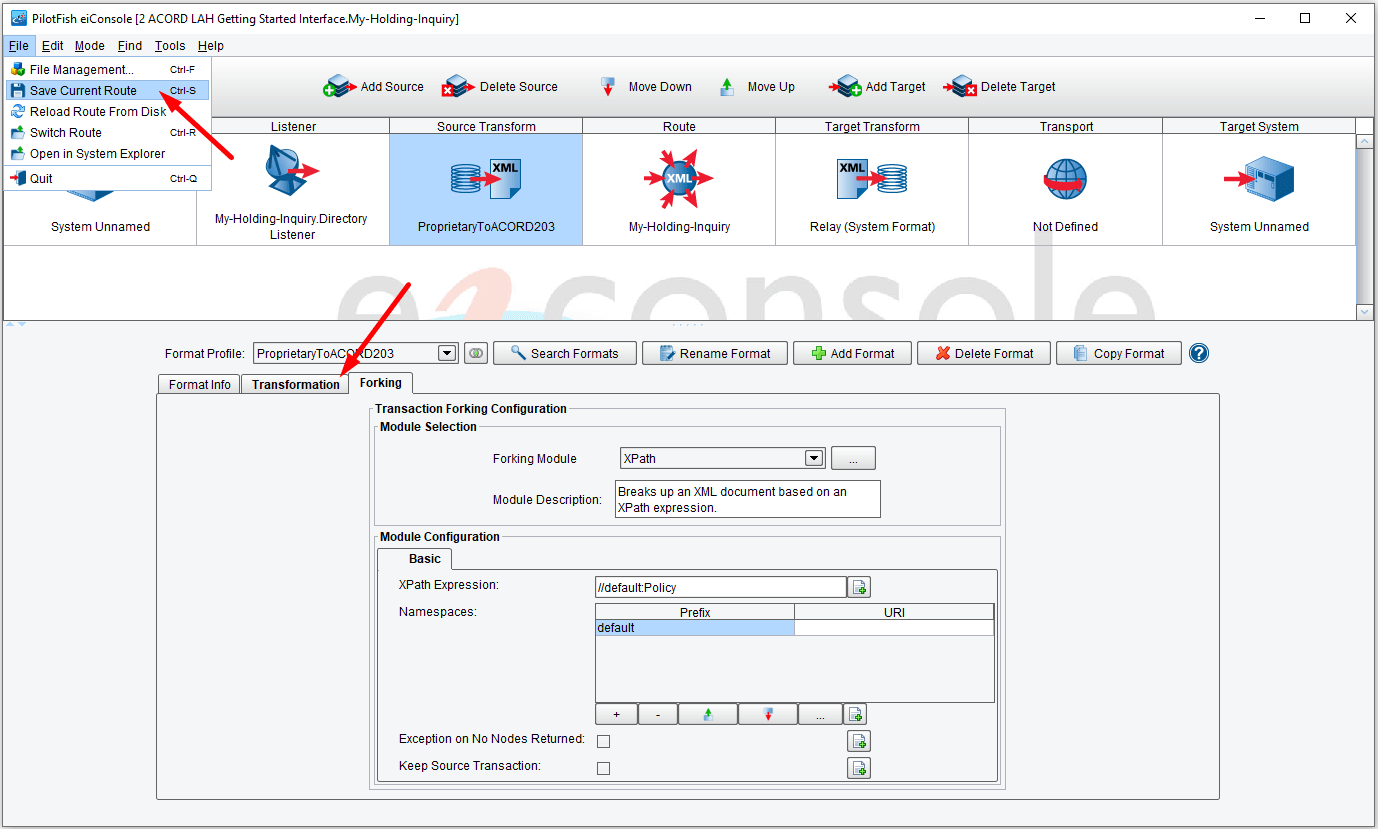Open the Mode menu
The image size is (1378, 829).
point(90,46)
